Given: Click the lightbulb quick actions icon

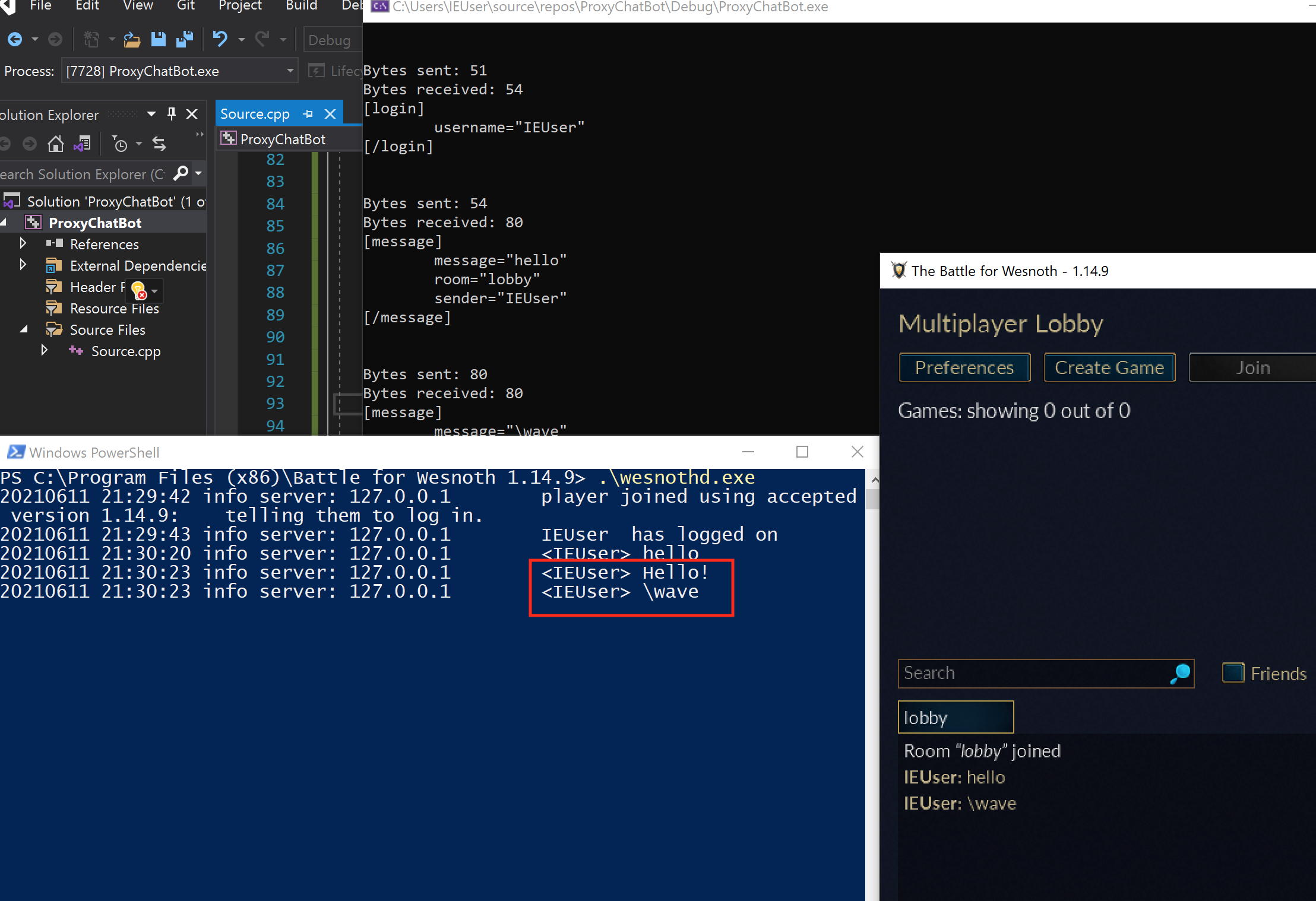Looking at the screenshot, I should pos(138,290).
